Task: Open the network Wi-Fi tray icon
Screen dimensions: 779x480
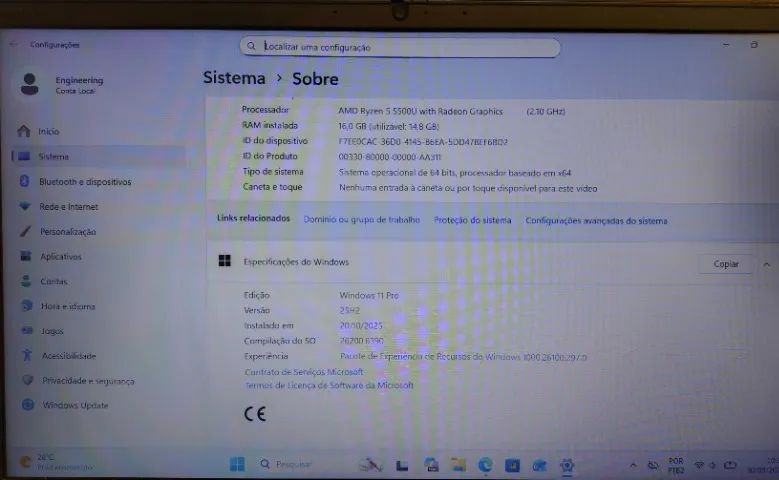Action: tap(699, 466)
